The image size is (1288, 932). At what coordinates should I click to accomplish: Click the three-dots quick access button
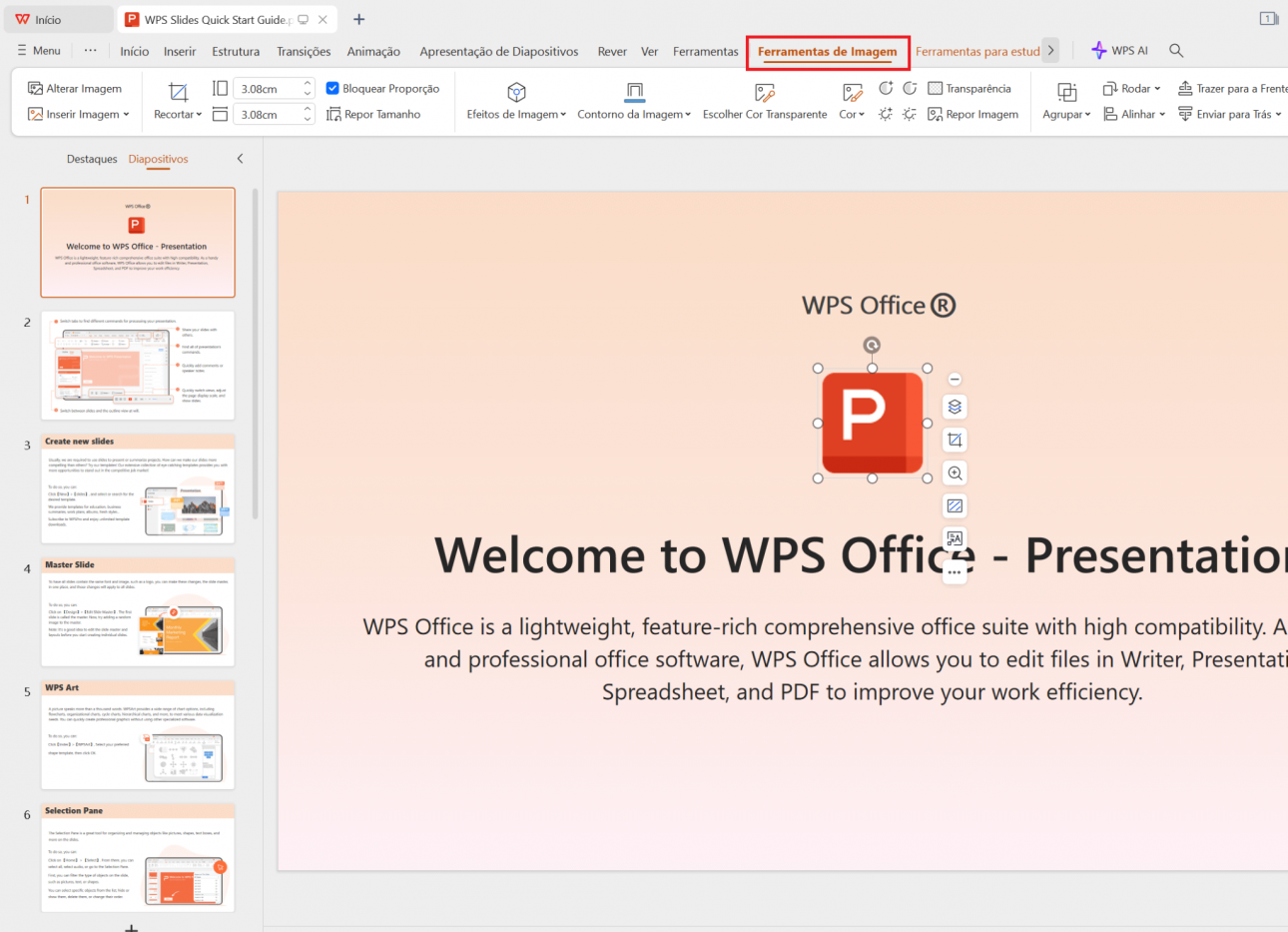tap(91, 50)
